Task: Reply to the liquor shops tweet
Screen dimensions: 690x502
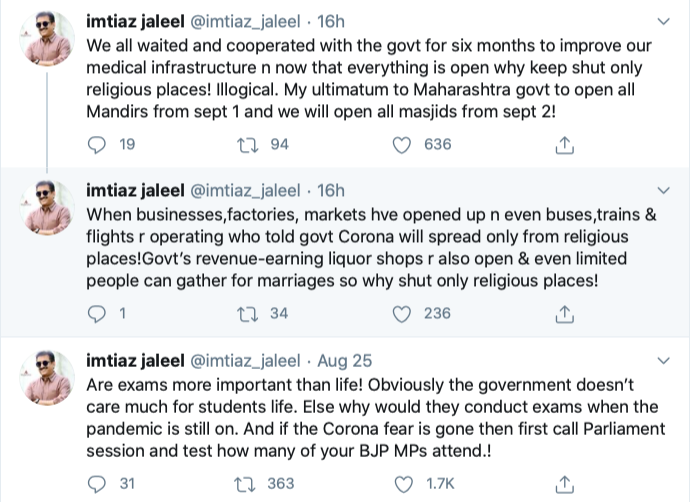Action: [98, 314]
